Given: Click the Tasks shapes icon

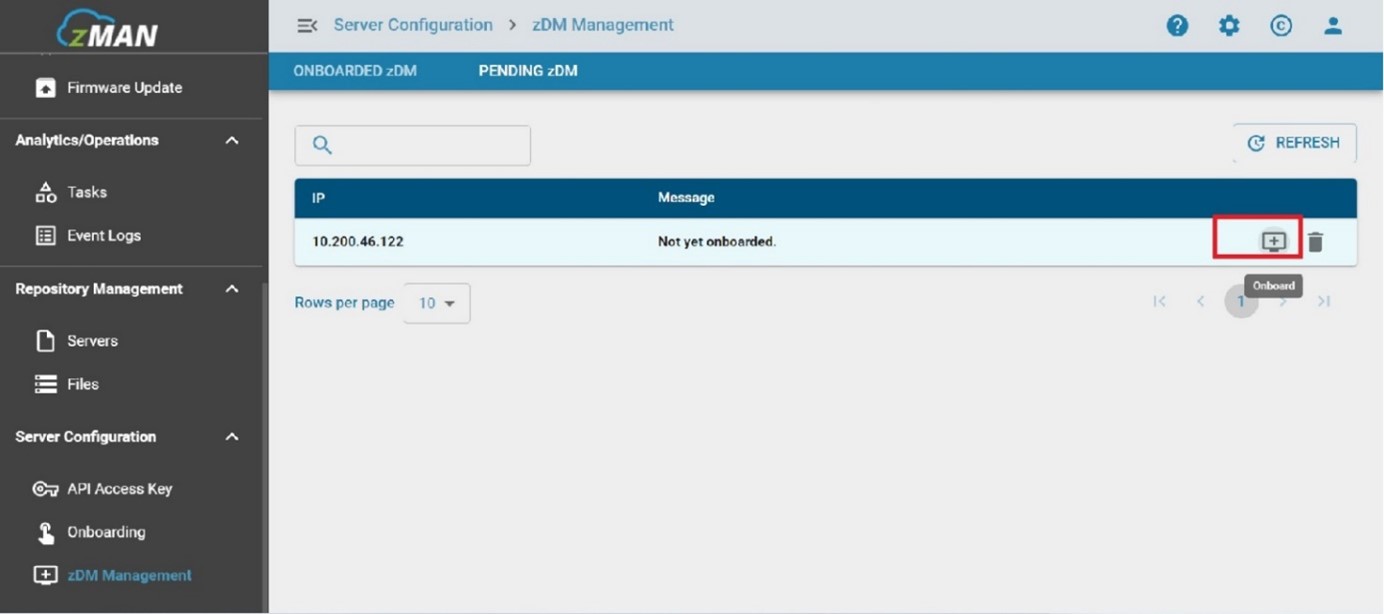Looking at the screenshot, I should (x=45, y=192).
